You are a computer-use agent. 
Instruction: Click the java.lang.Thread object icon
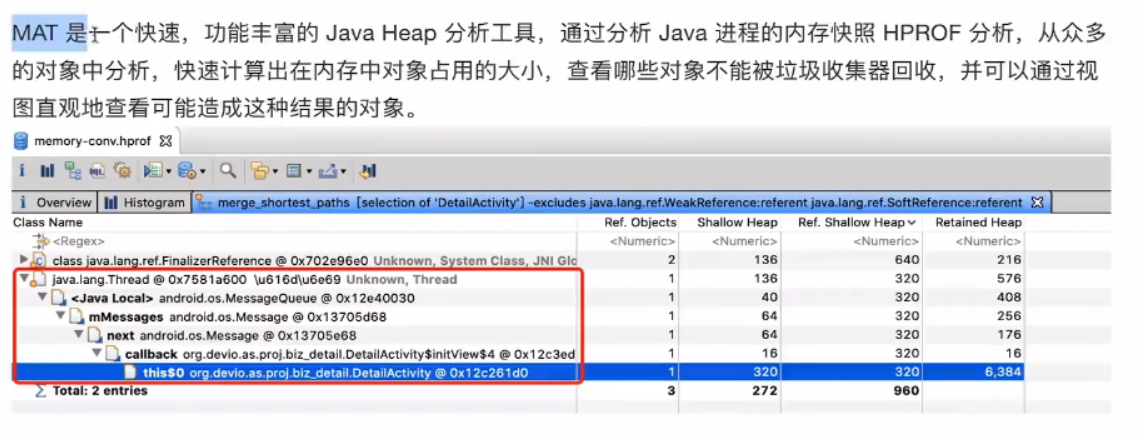(x=39, y=279)
